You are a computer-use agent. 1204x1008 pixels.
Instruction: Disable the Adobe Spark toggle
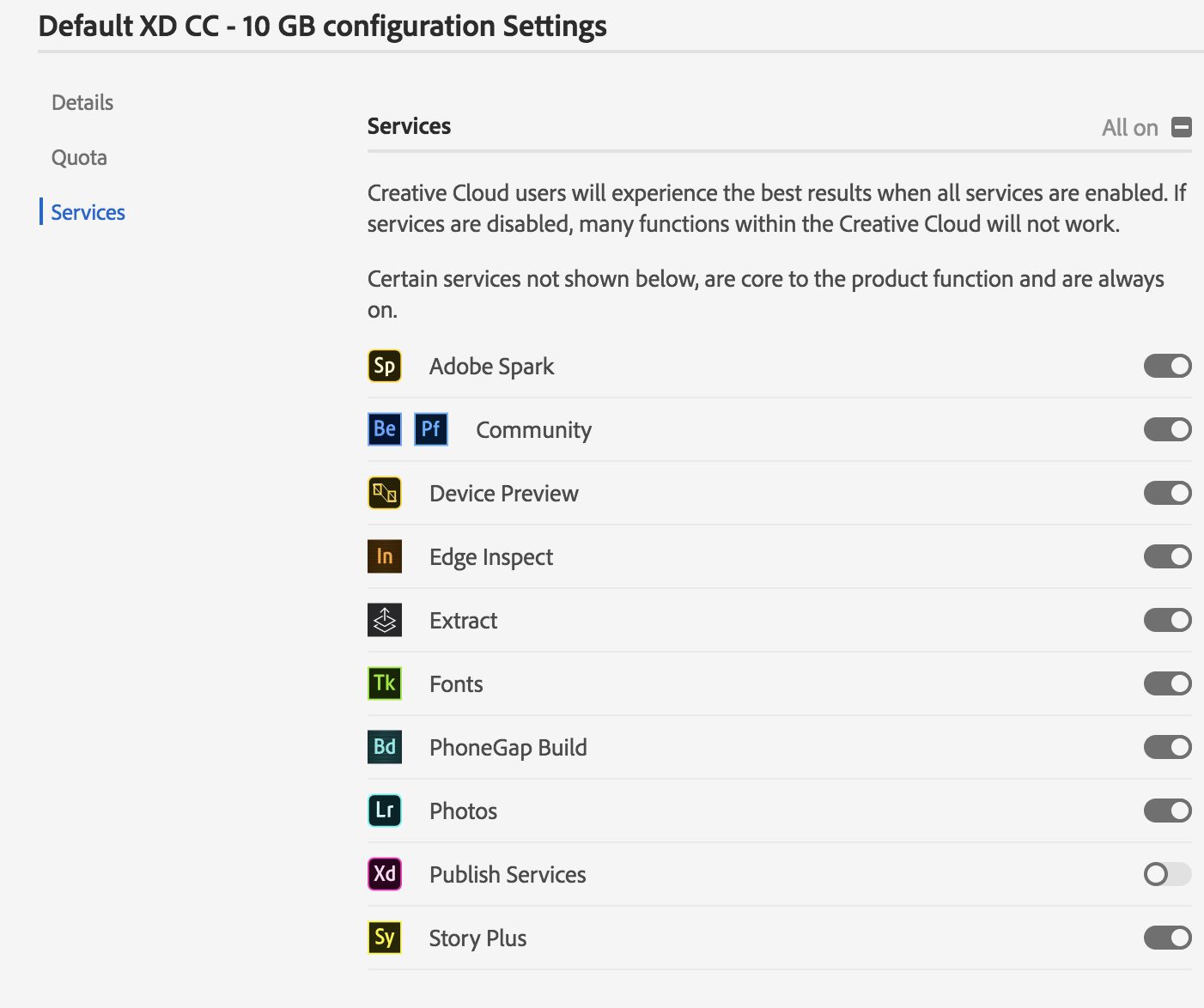pyautogui.click(x=1167, y=366)
